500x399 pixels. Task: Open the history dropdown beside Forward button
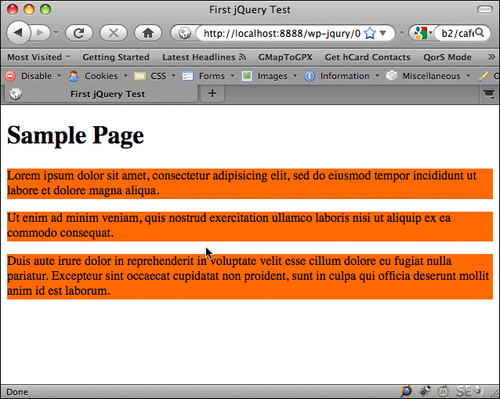56,33
